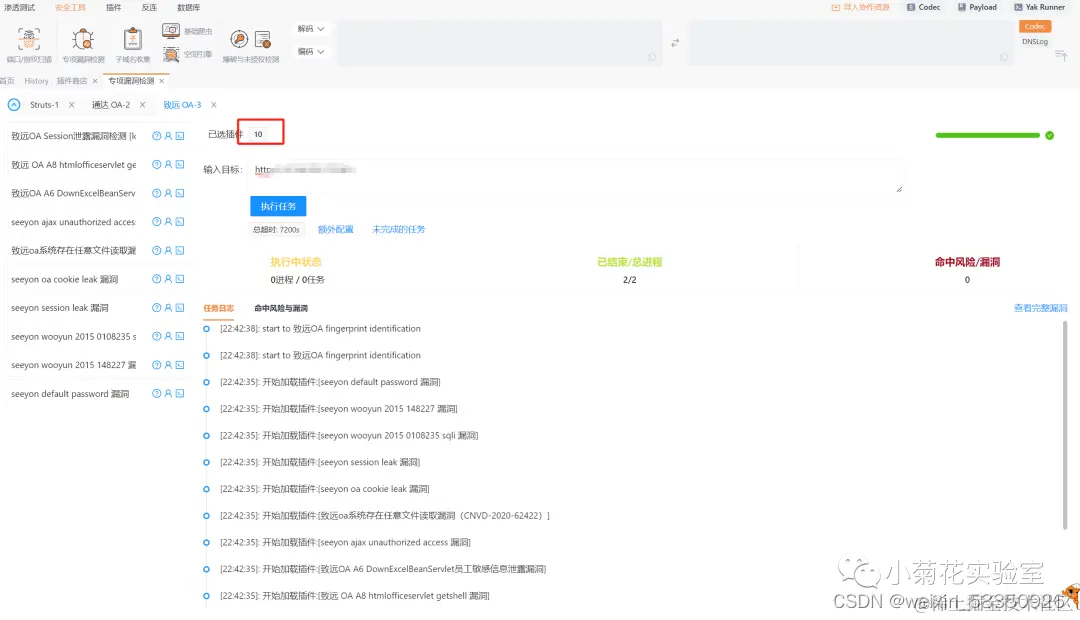Open the 插件 menu
Viewport: 1080px width, 620px height.
click(x=114, y=8)
